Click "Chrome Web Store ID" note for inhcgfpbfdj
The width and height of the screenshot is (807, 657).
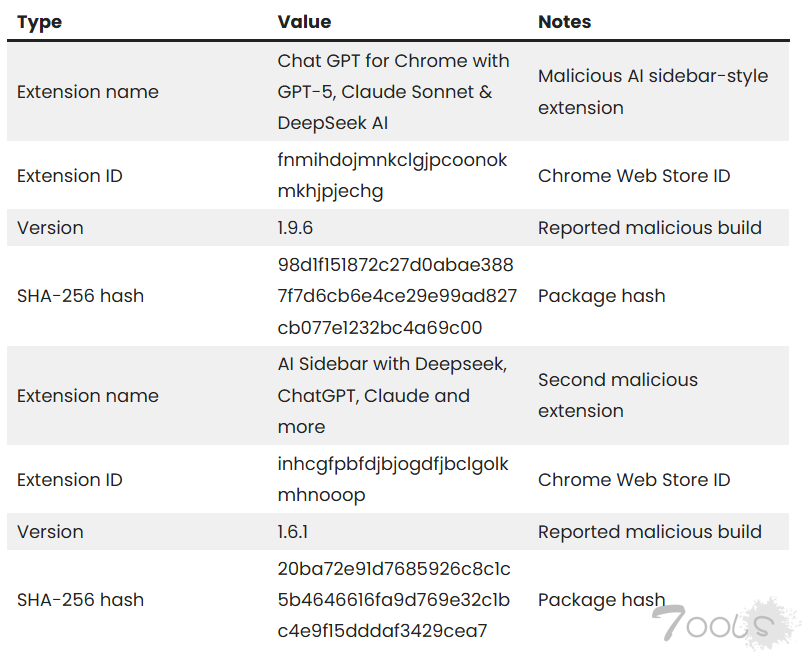tap(634, 480)
